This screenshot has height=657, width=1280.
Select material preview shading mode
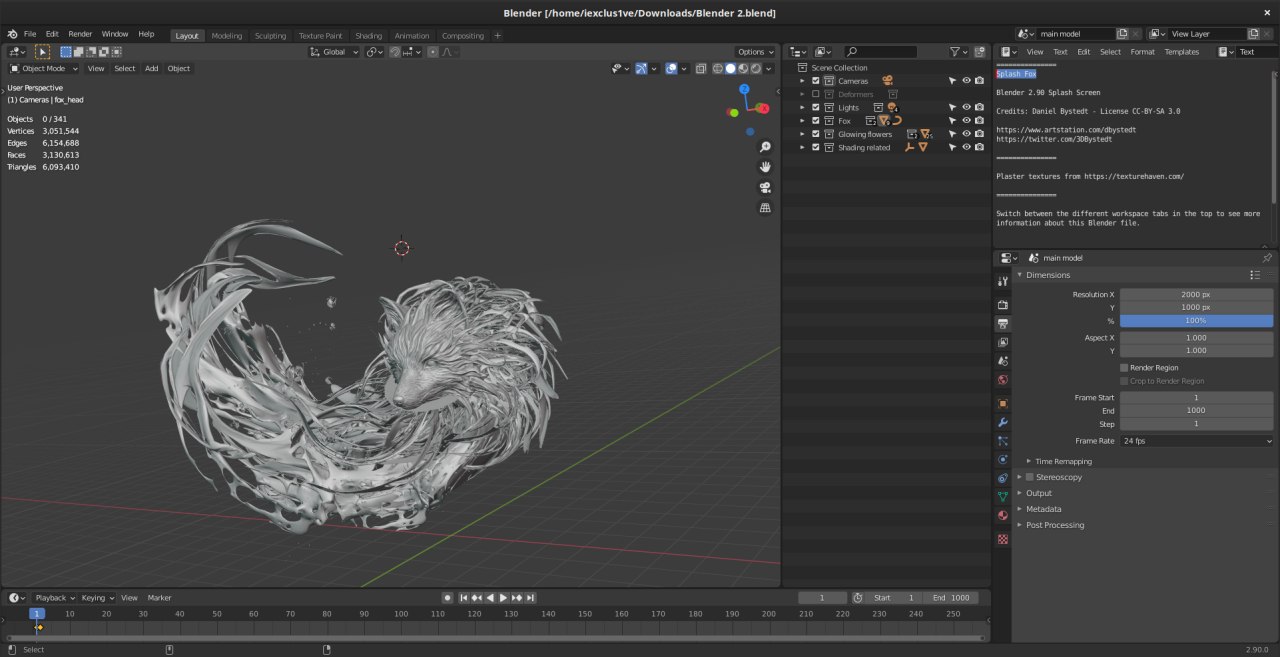(743, 68)
